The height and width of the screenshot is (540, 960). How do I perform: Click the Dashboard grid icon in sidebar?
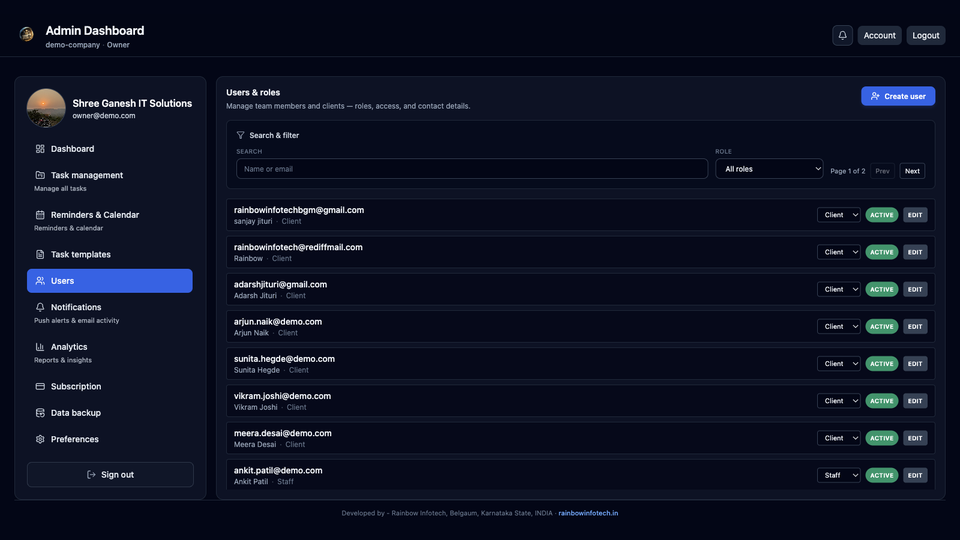(x=40, y=149)
